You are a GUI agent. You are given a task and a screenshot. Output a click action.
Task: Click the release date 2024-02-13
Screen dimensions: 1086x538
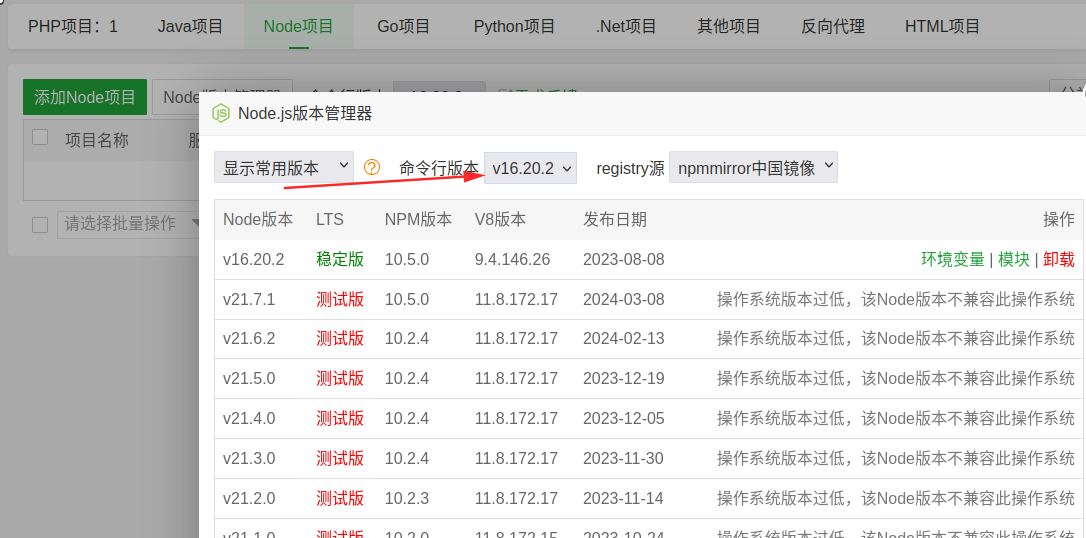pos(623,339)
